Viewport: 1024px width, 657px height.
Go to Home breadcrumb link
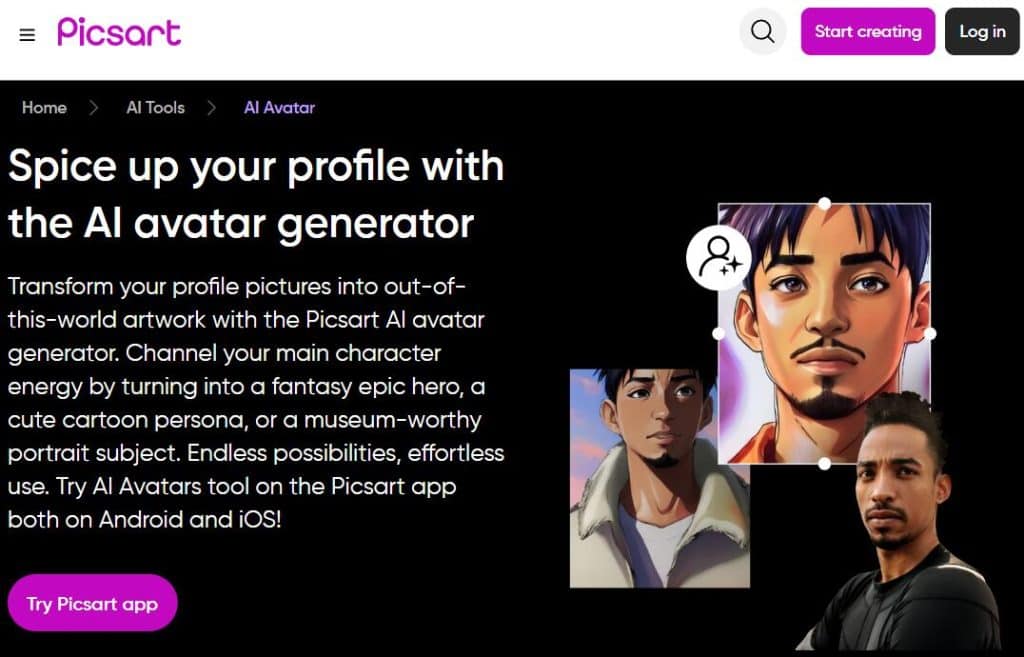(44, 108)
